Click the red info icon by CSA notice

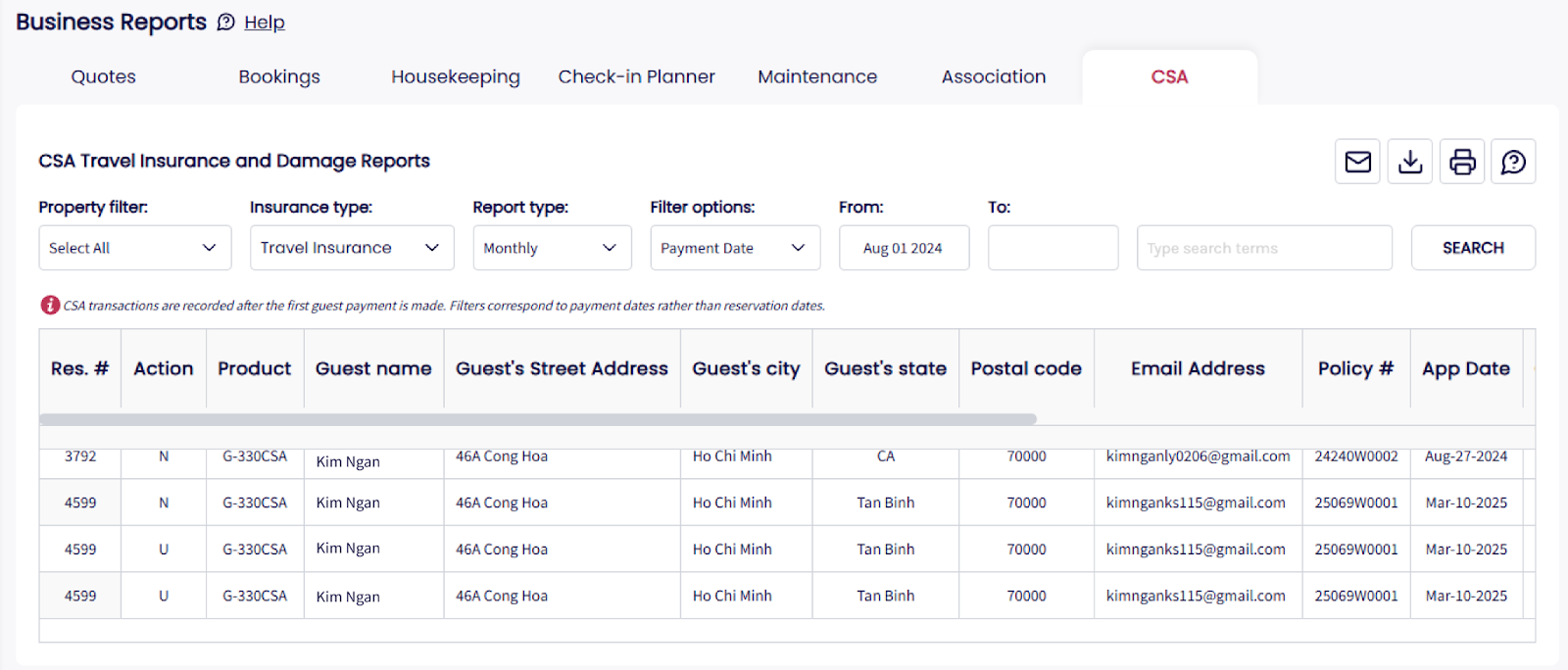[50, 306]
